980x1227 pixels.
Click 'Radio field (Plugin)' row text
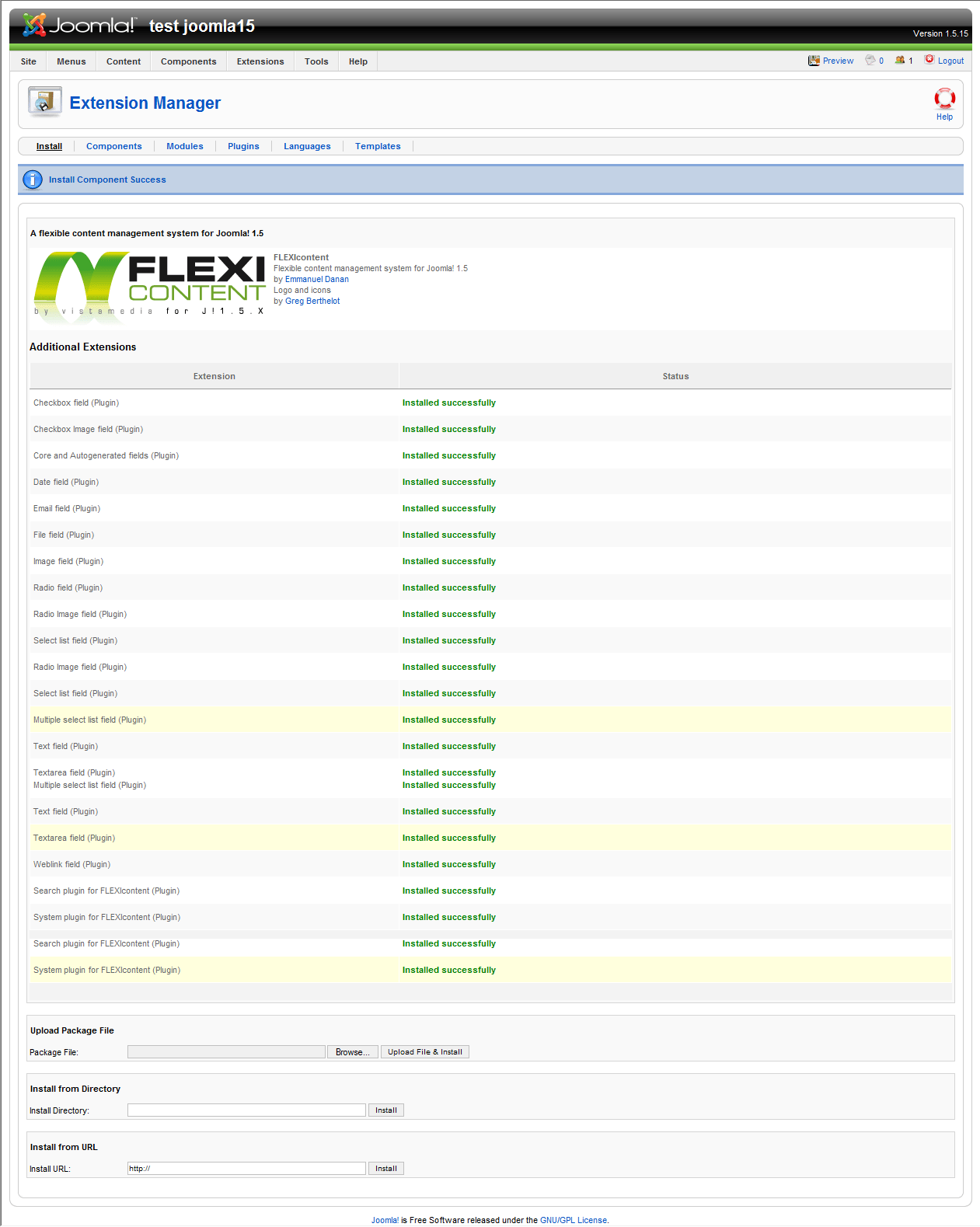point(68,587)
